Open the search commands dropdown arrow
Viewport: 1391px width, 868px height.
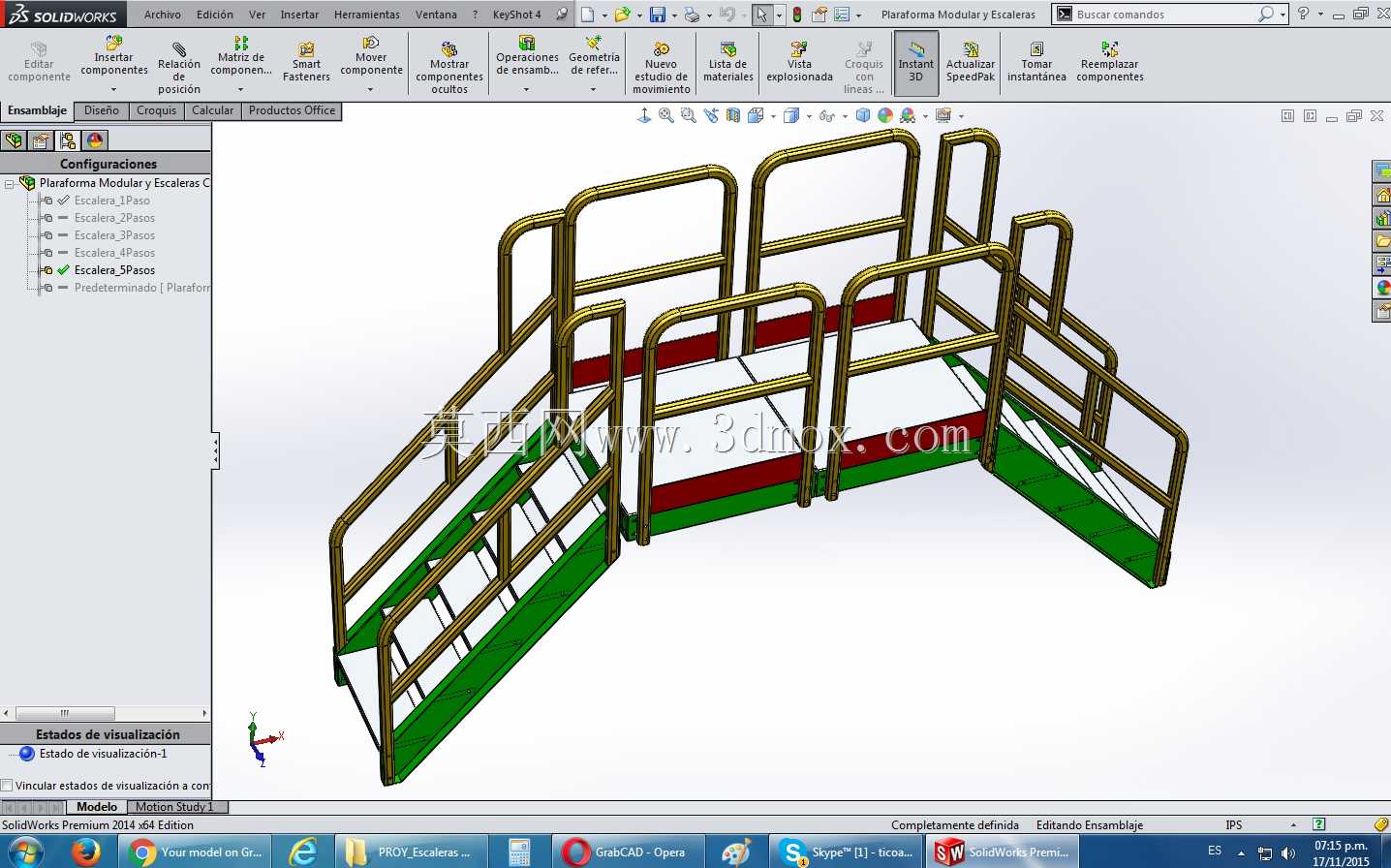pos(1283,15)
